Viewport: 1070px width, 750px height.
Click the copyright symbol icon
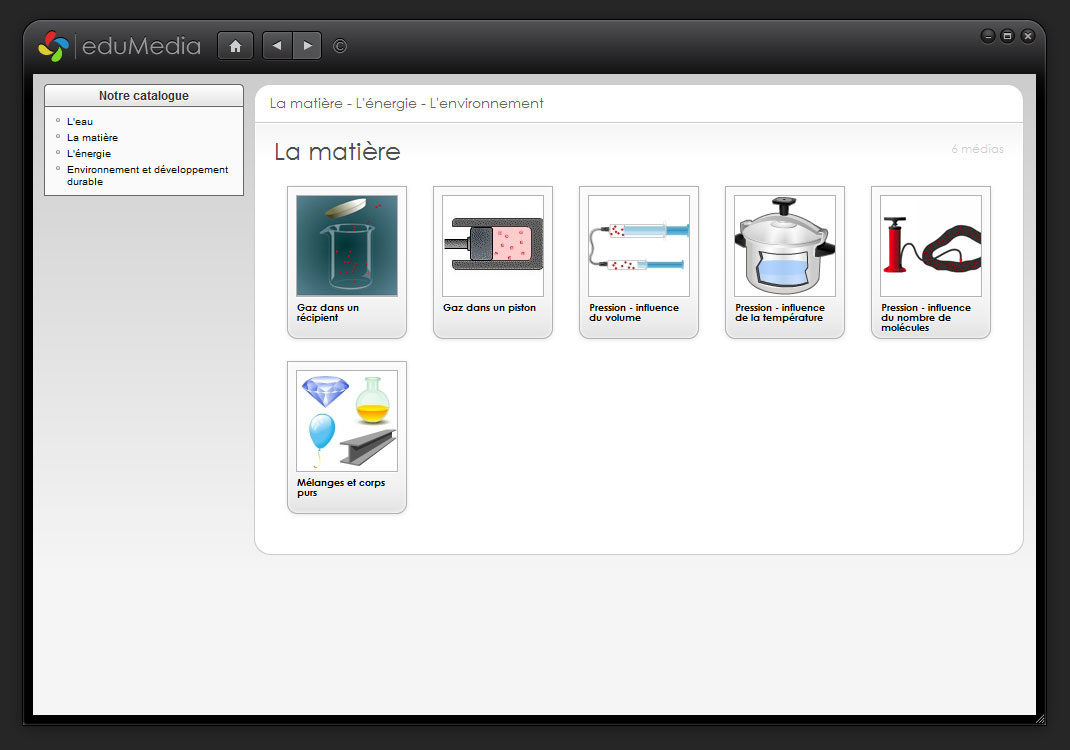pyautogui.click(x=340, y=46)
